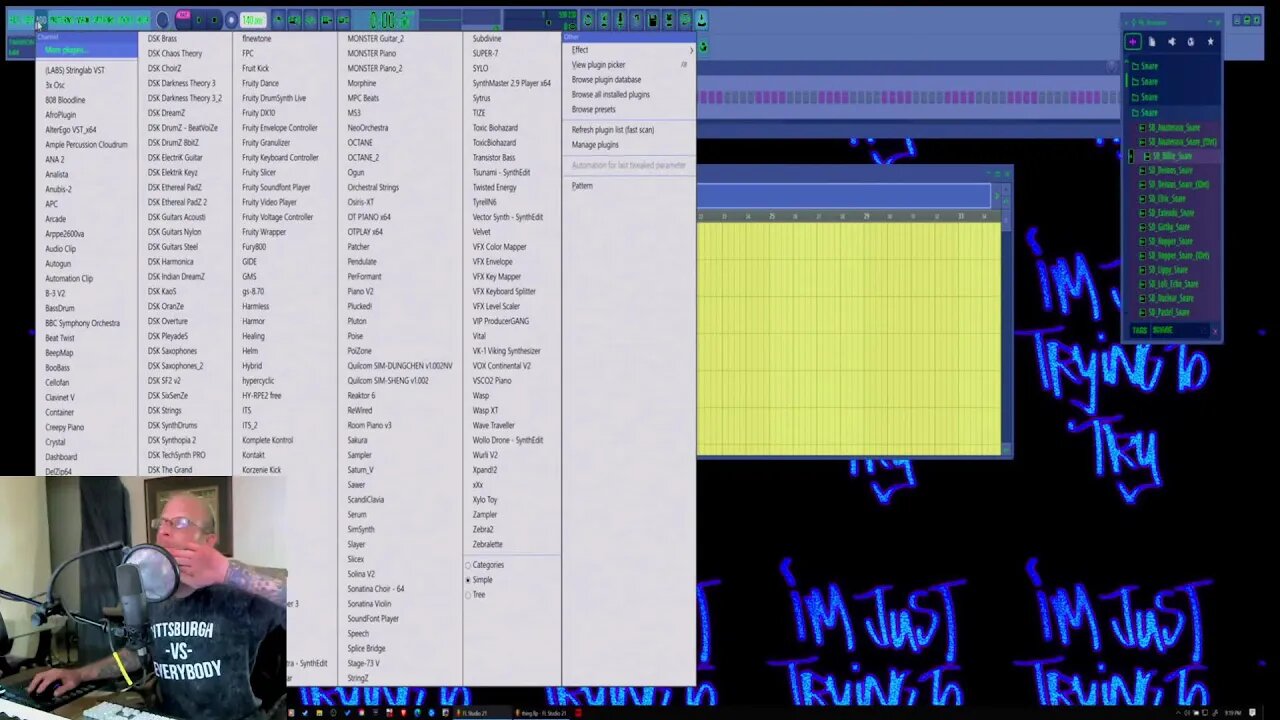
Task: Expand the Effect submenu arrow
Action: [x=691, y=50]
